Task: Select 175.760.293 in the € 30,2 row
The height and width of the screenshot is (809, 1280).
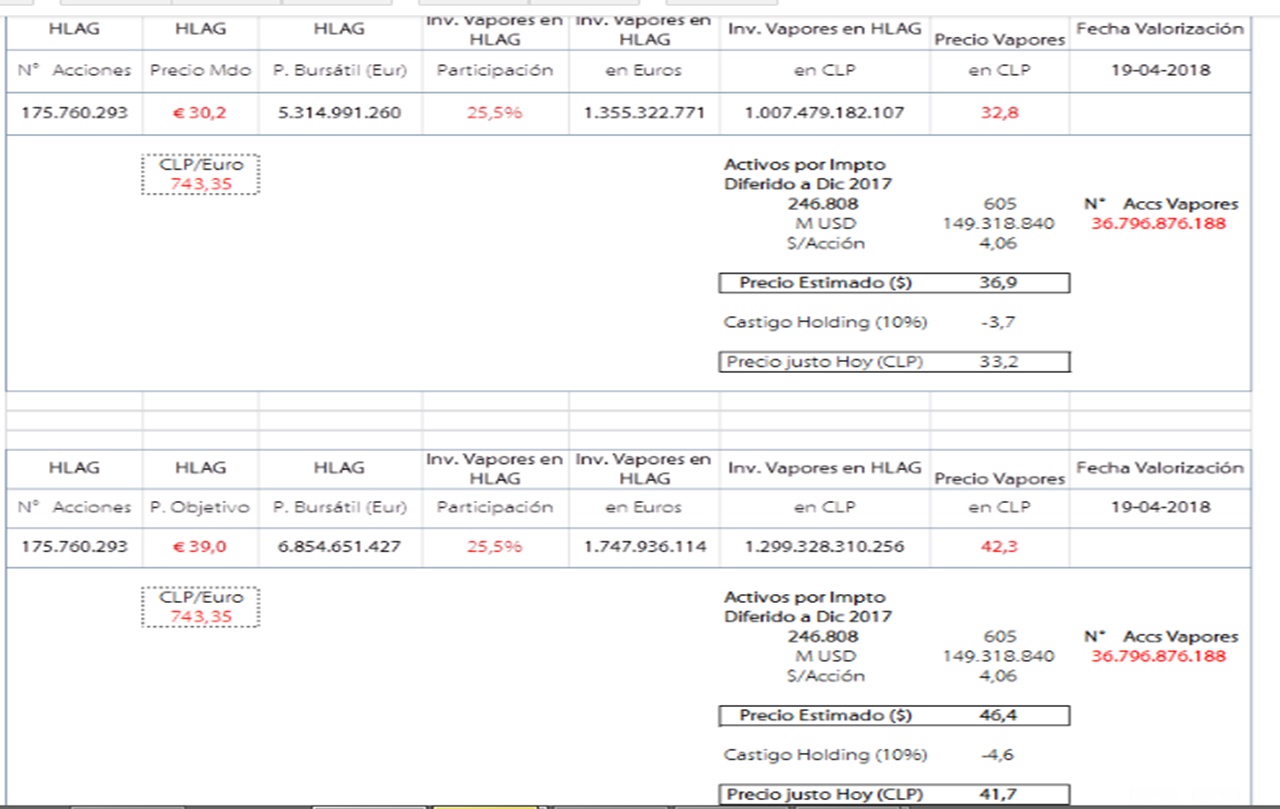Action: 74,113
